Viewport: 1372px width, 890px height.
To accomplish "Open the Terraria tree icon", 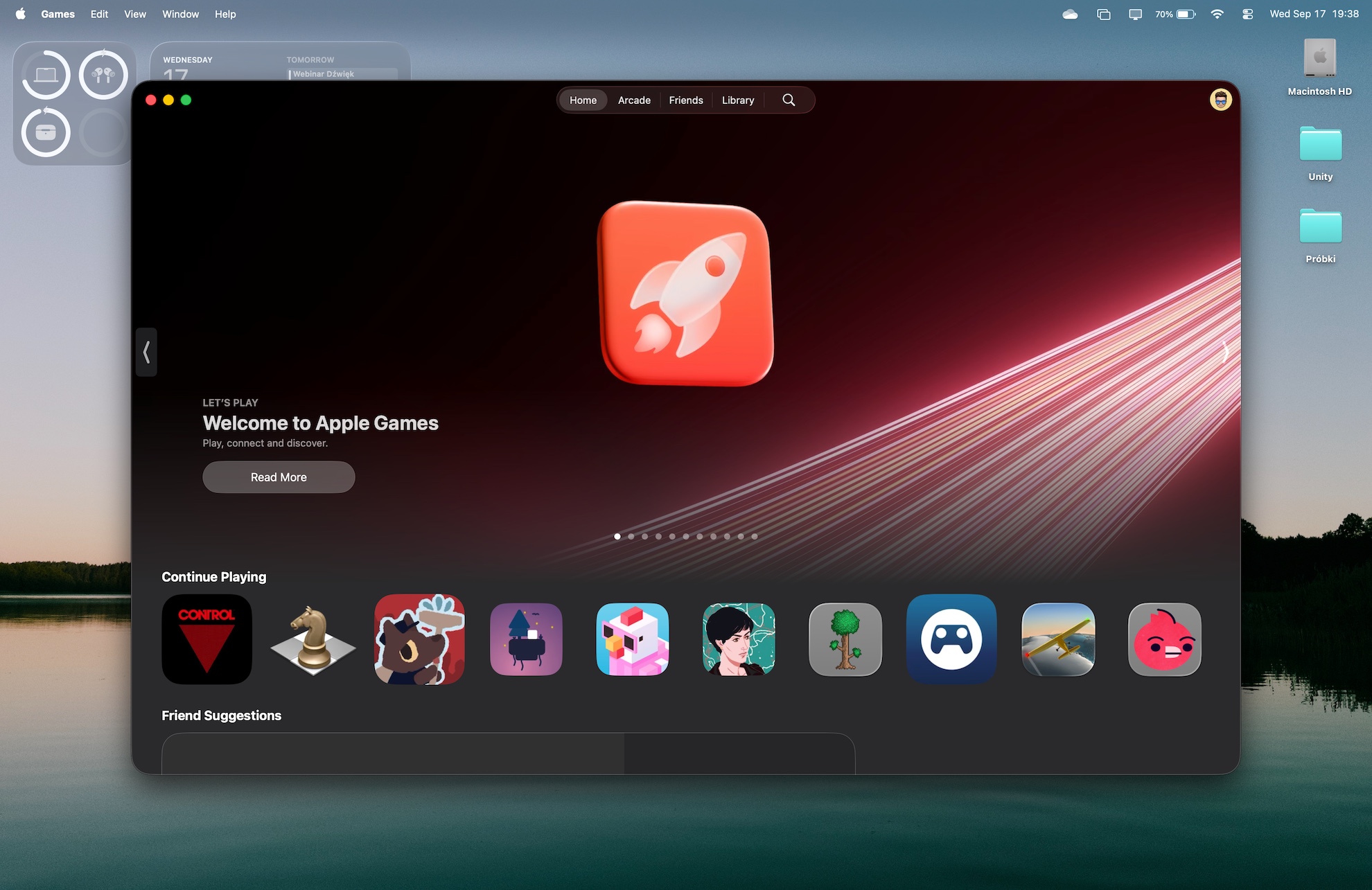I will pyautogui.click(x=845, y=639).
